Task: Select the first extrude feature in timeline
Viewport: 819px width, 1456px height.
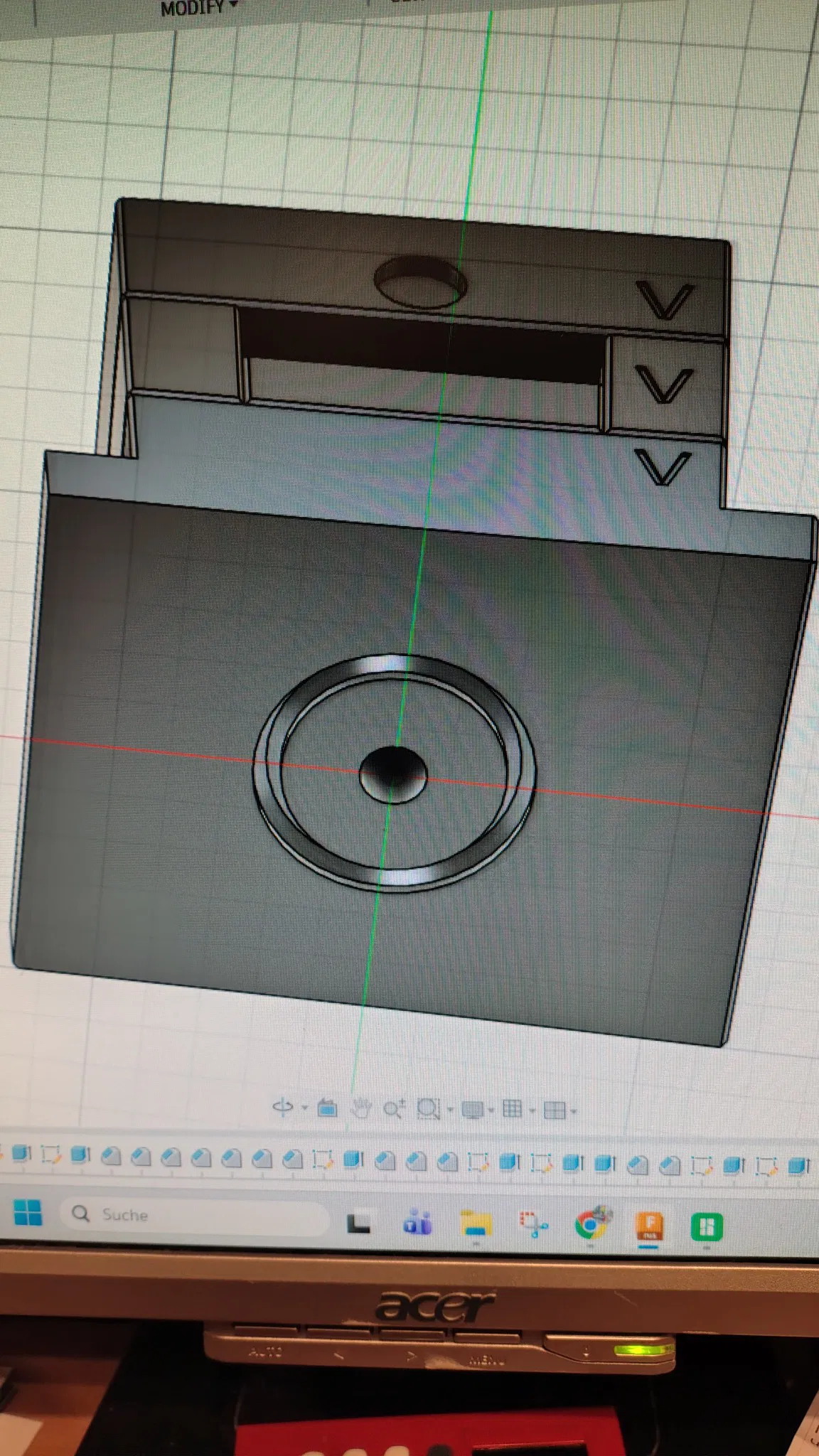Action: (x=21, y=1154)
